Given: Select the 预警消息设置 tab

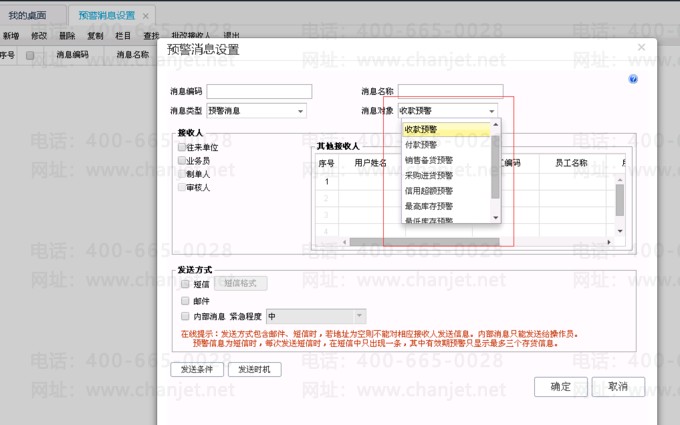Looking at the screenshot, I should [x=107, y=16].
